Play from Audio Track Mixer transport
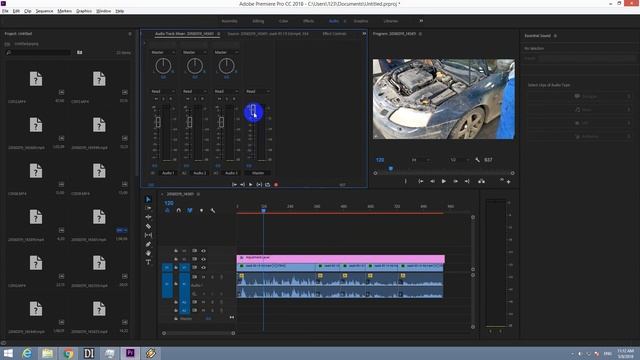 (x=251, y=185)
